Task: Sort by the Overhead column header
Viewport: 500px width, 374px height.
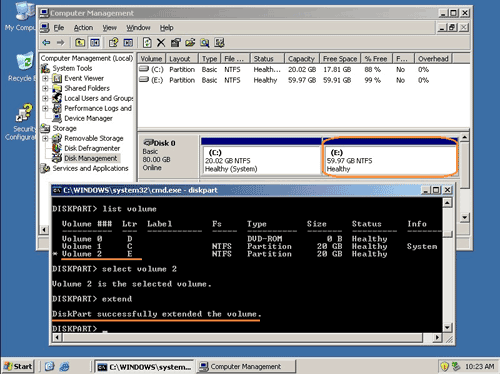Action: (433, 59)
